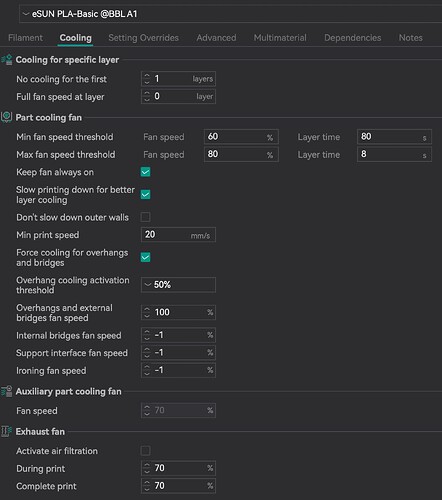Select the Cooling tab
Screen dimensions: 442x500
[x=76, y=38]
